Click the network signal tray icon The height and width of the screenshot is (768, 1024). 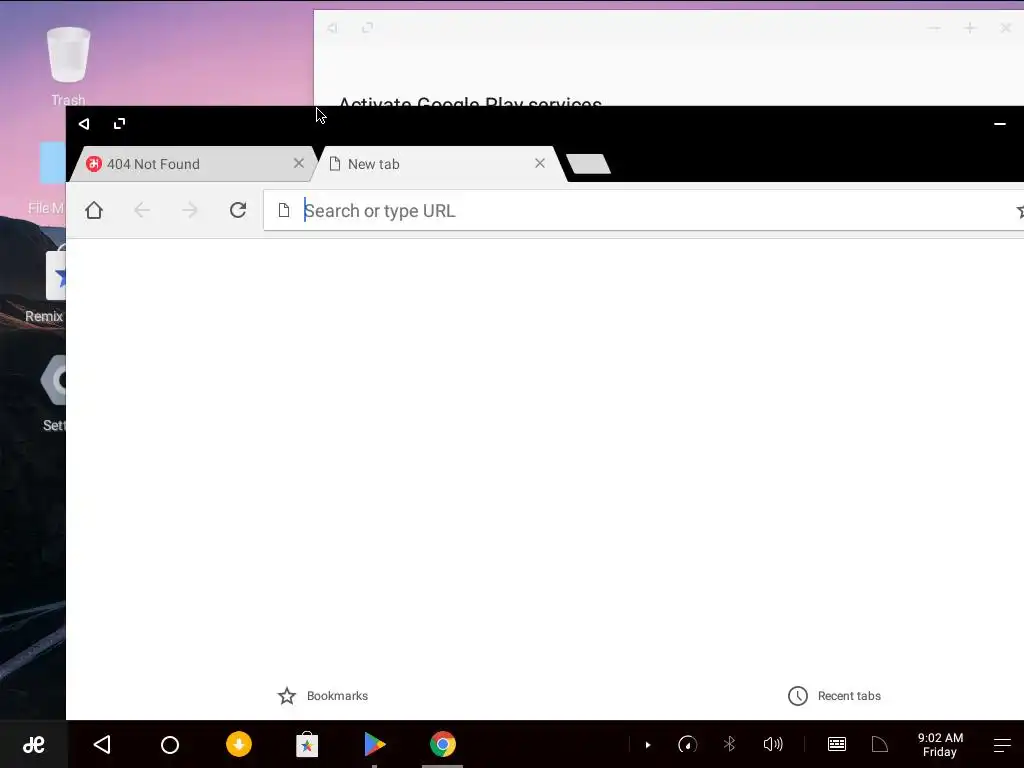pyautogui.click(x=880, y=744)
